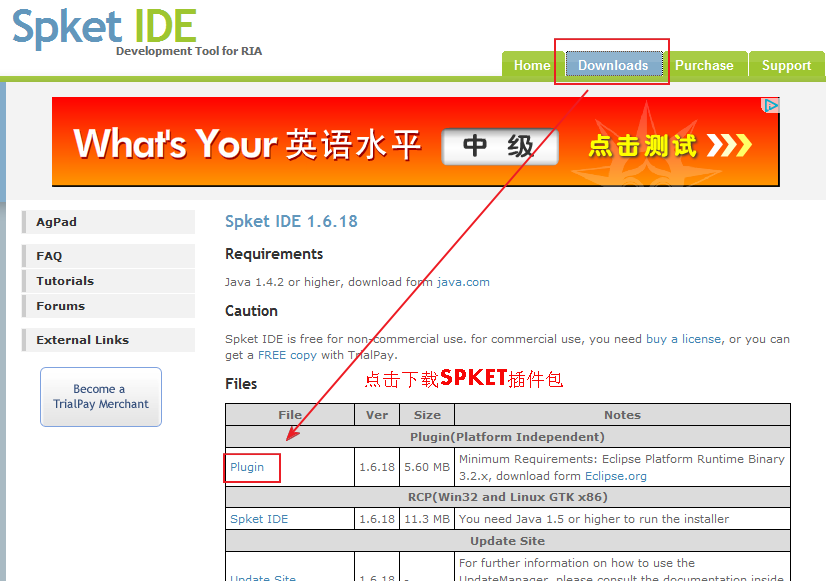This screenshot has height=581, width=826.
Task: Go to the Support tab
Action: 786,65
